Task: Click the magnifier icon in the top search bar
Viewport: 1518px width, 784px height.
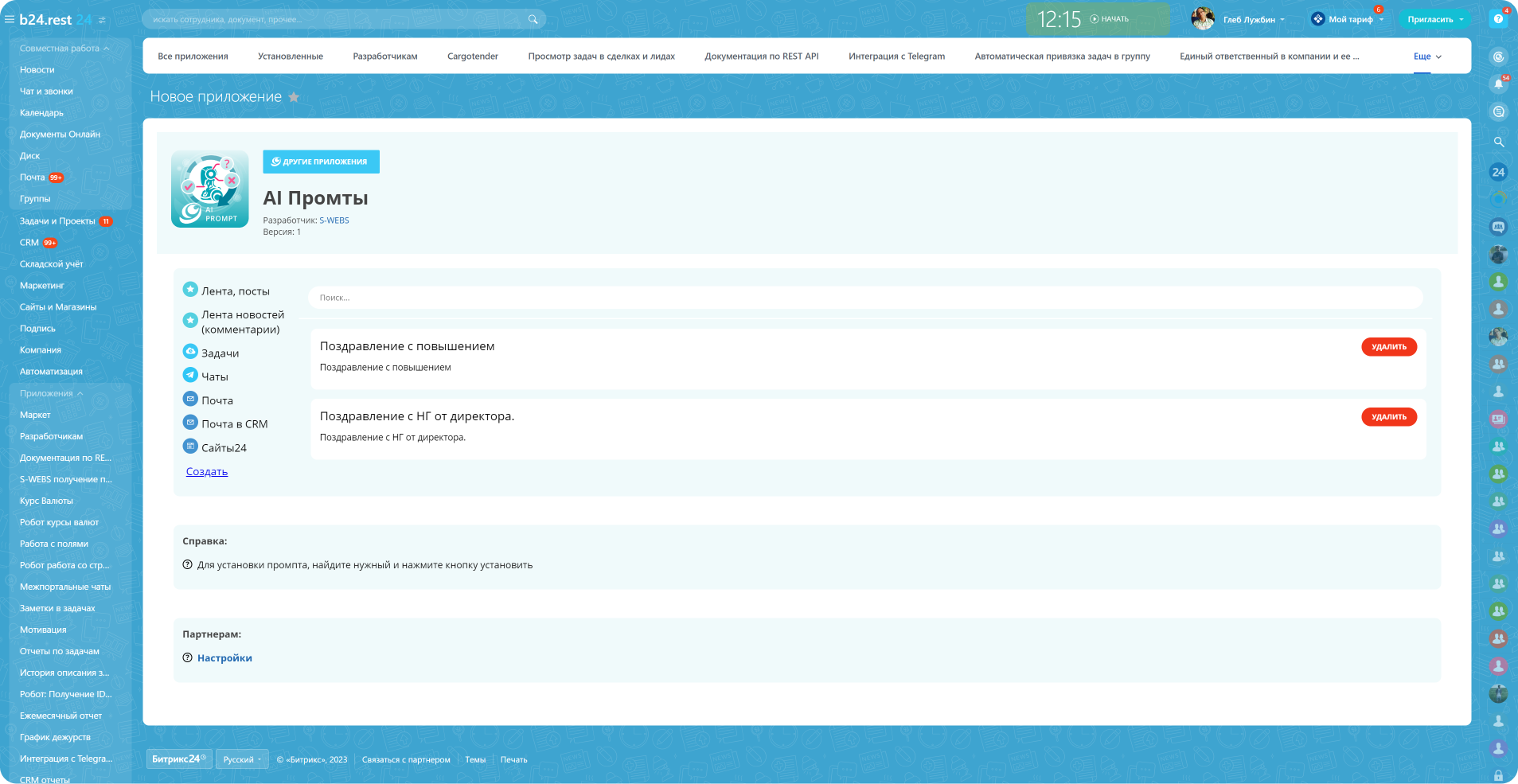Action: [x=533, y=19]
